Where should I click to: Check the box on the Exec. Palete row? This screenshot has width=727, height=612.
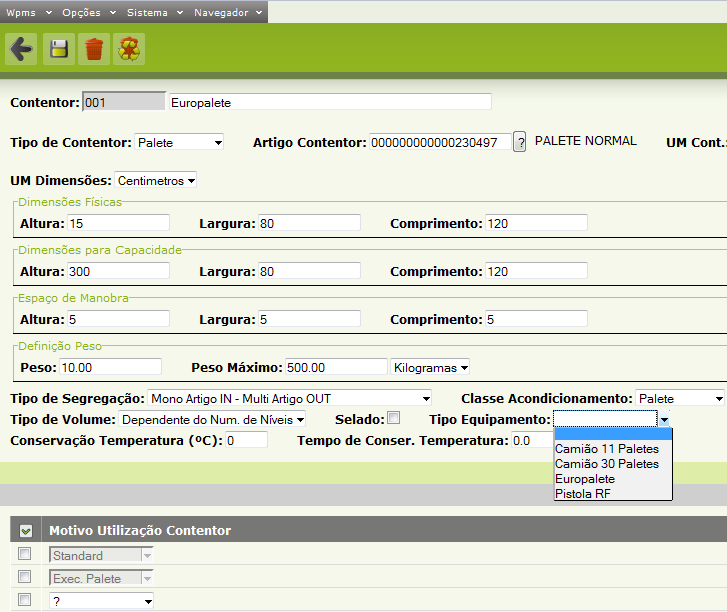[25, 577]
